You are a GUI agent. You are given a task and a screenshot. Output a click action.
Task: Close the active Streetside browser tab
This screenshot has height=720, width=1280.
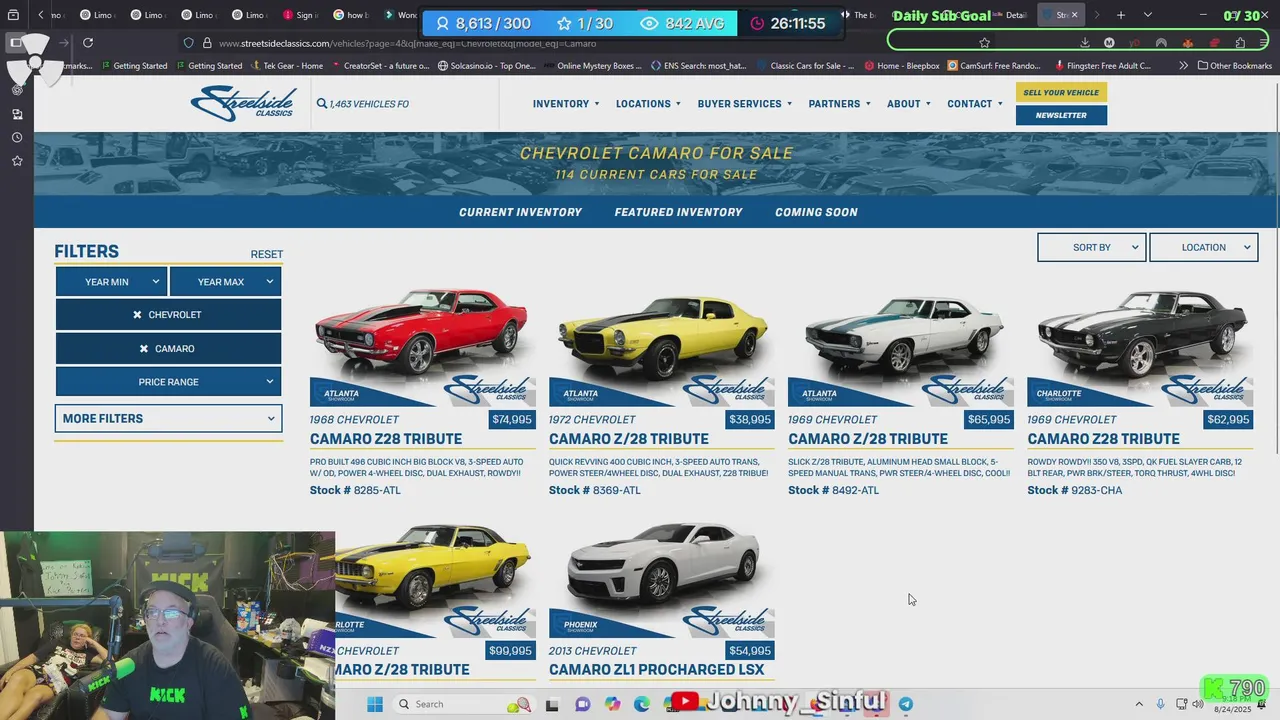coord(1074,15)
